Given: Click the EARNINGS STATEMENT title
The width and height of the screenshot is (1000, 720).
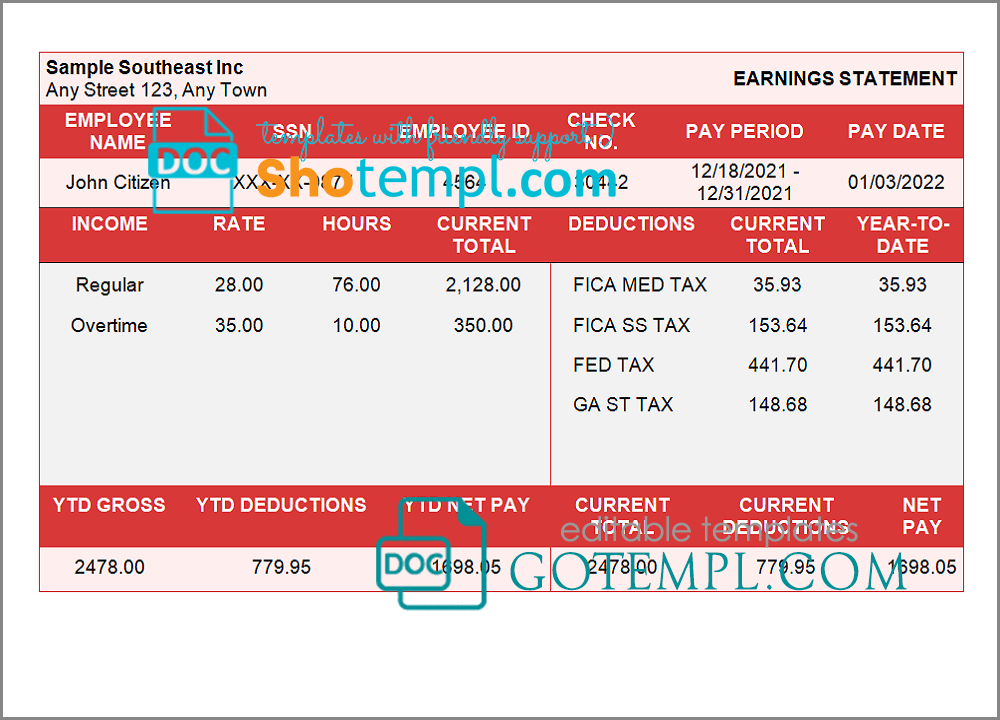Looking at the screenshot, I should pos(845,78).
